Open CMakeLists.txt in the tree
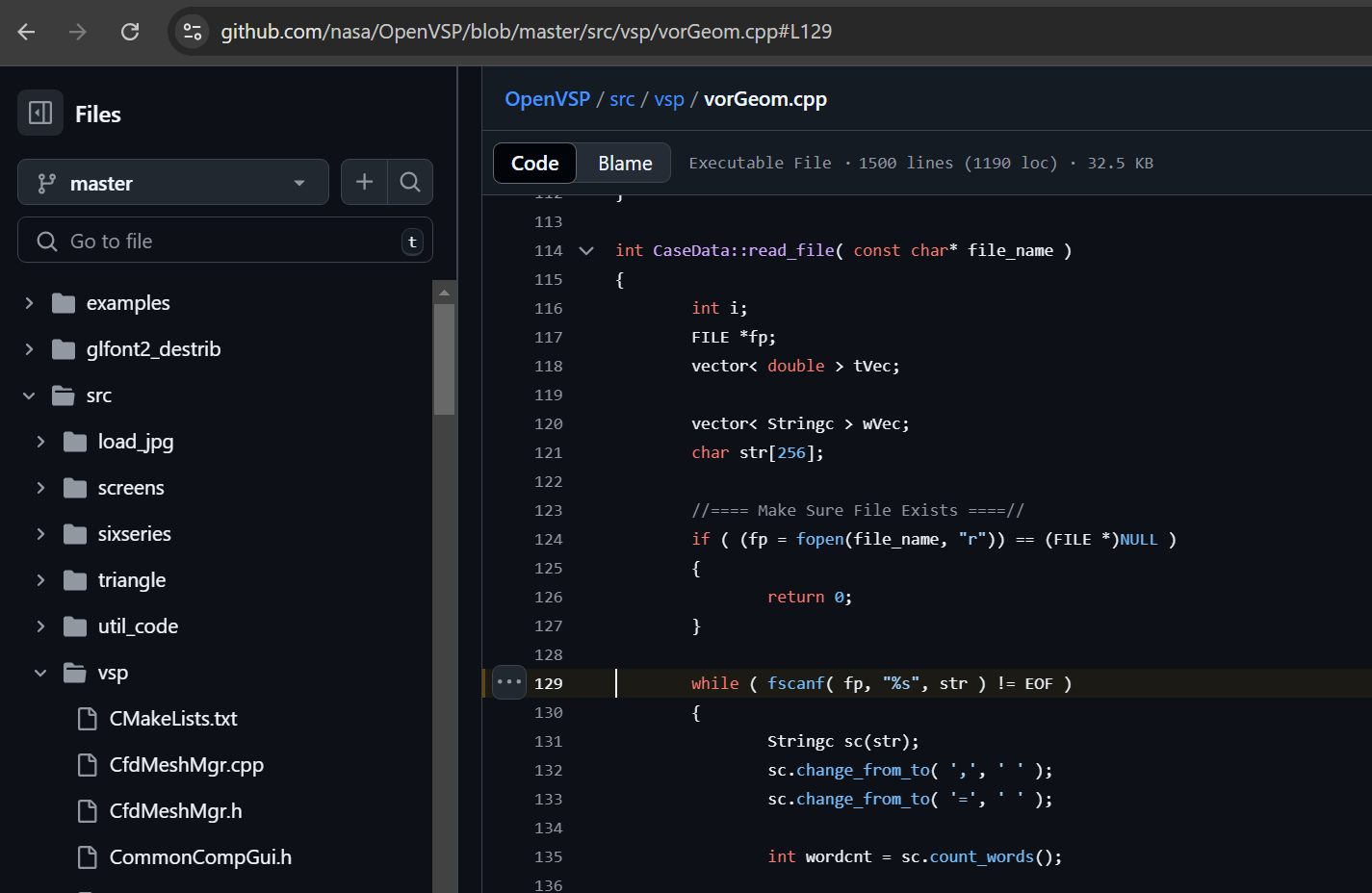 click(173, 719)
